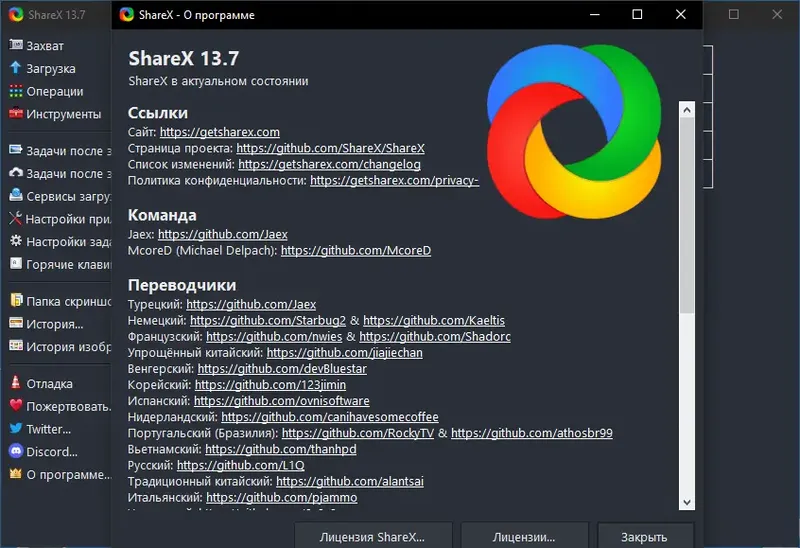This screenshot has width=800, height=548.
Task: Open the github.com/alantsai link
Action: point(349,481)
